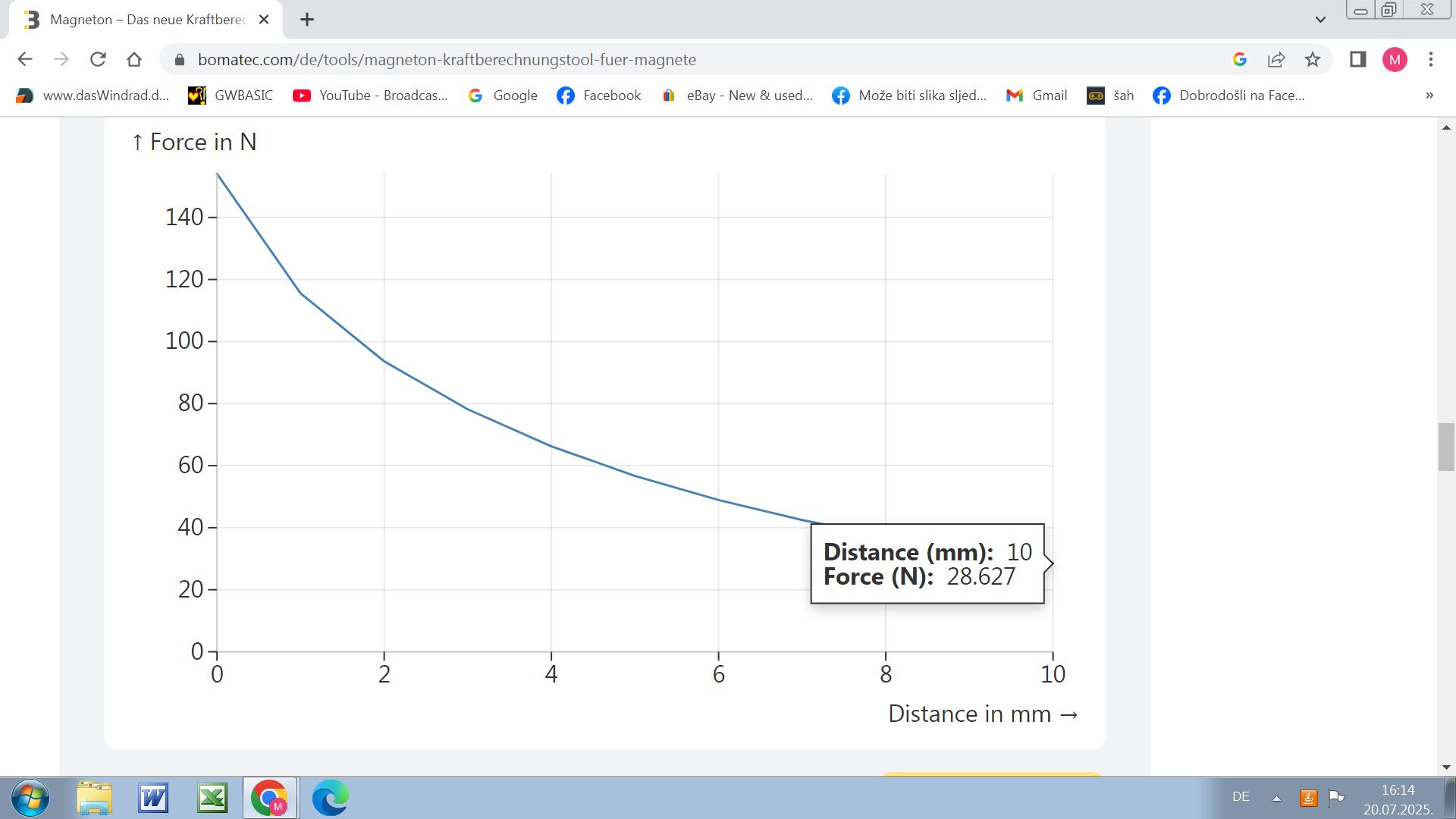The height and width of the screenshot is (819, 1456).
Task: Open the Gmail bookmark
Action: tap(1037, 96)
